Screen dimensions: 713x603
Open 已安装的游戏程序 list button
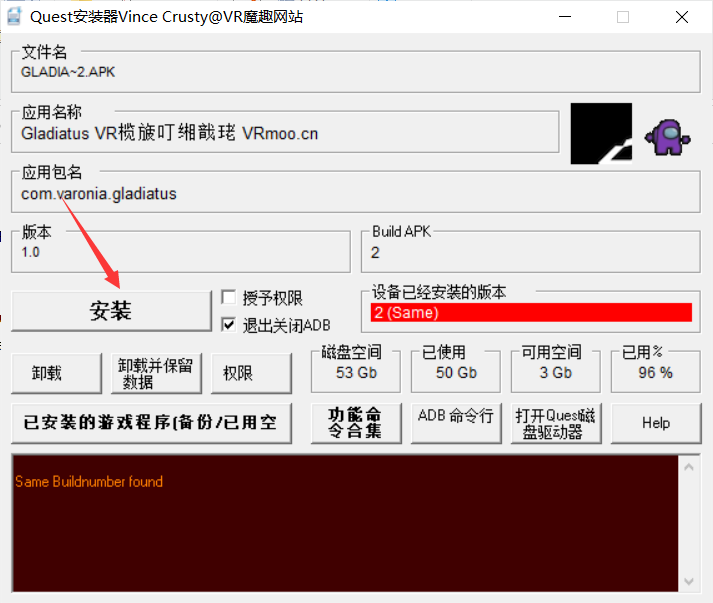point(151,423)
